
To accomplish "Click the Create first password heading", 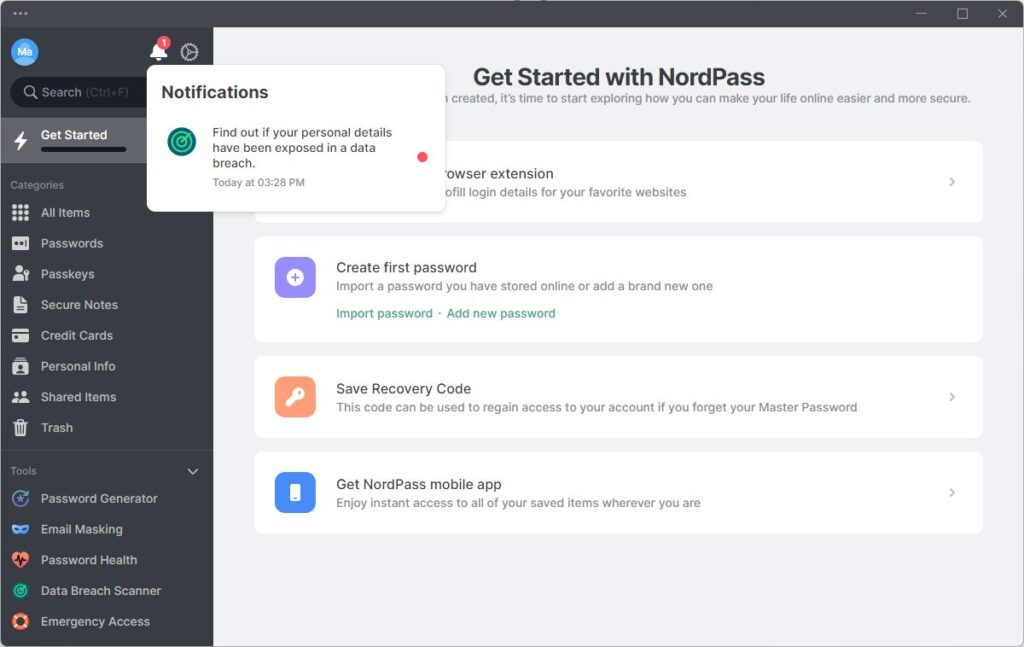I will tap(406, 267).
